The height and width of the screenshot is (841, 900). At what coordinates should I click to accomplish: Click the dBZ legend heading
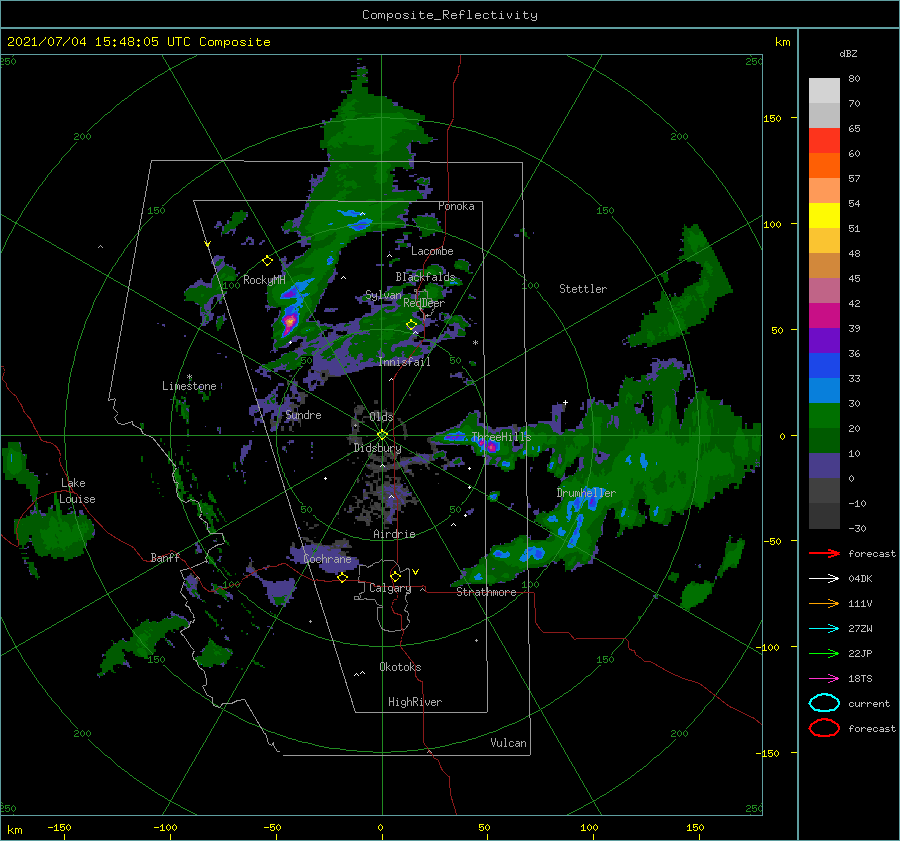[848, 53]
